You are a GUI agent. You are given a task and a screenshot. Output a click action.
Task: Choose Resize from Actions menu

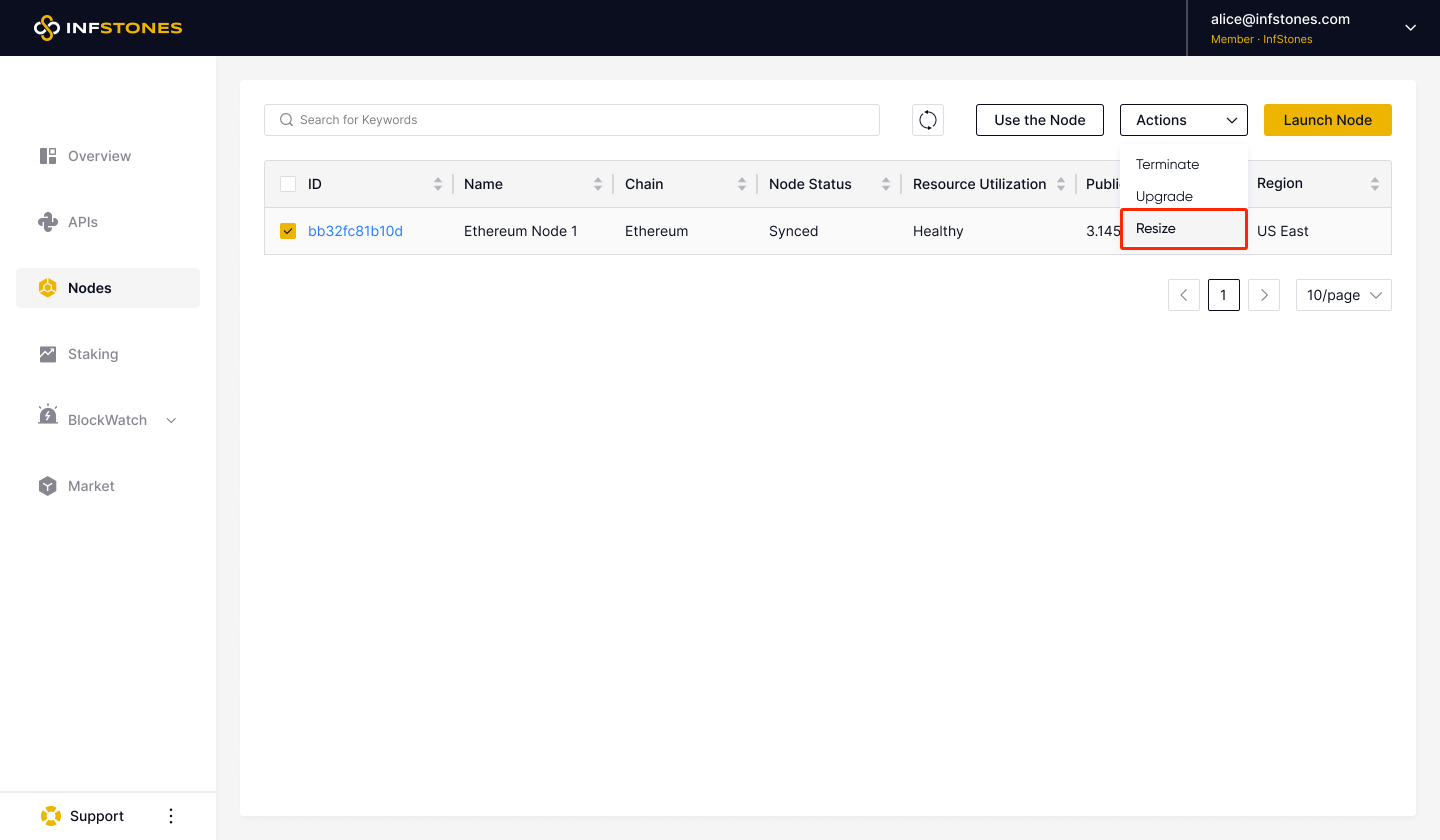[1155, 228]
